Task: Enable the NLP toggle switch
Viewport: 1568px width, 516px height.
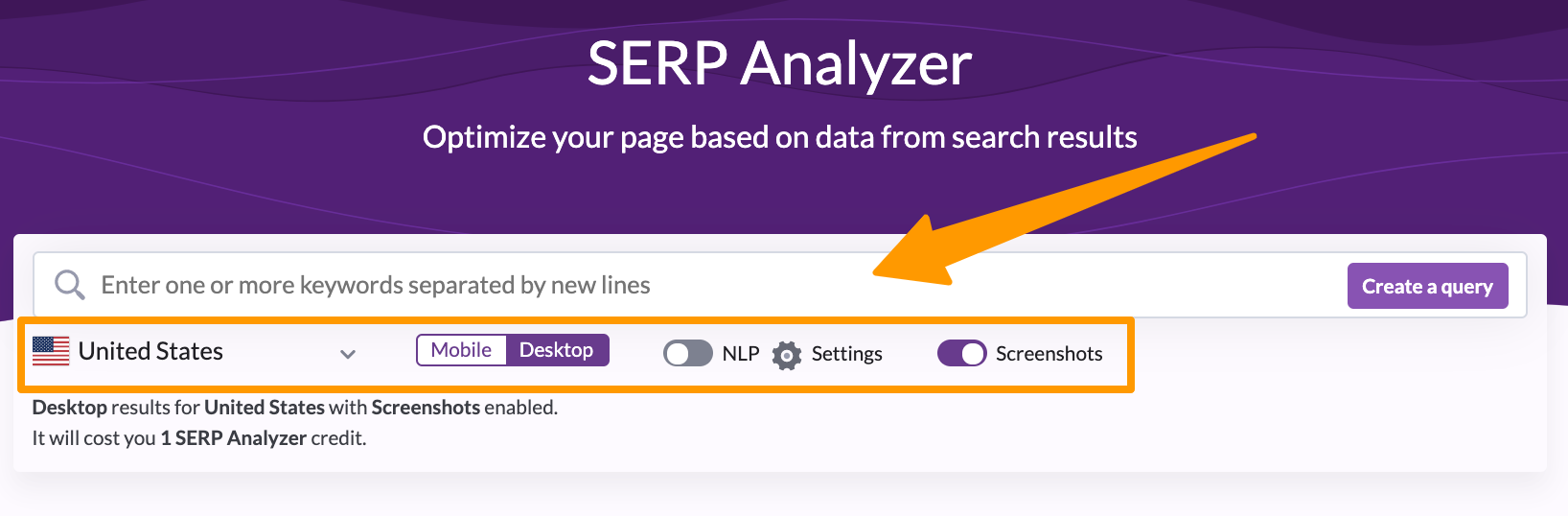Action: 687,354
